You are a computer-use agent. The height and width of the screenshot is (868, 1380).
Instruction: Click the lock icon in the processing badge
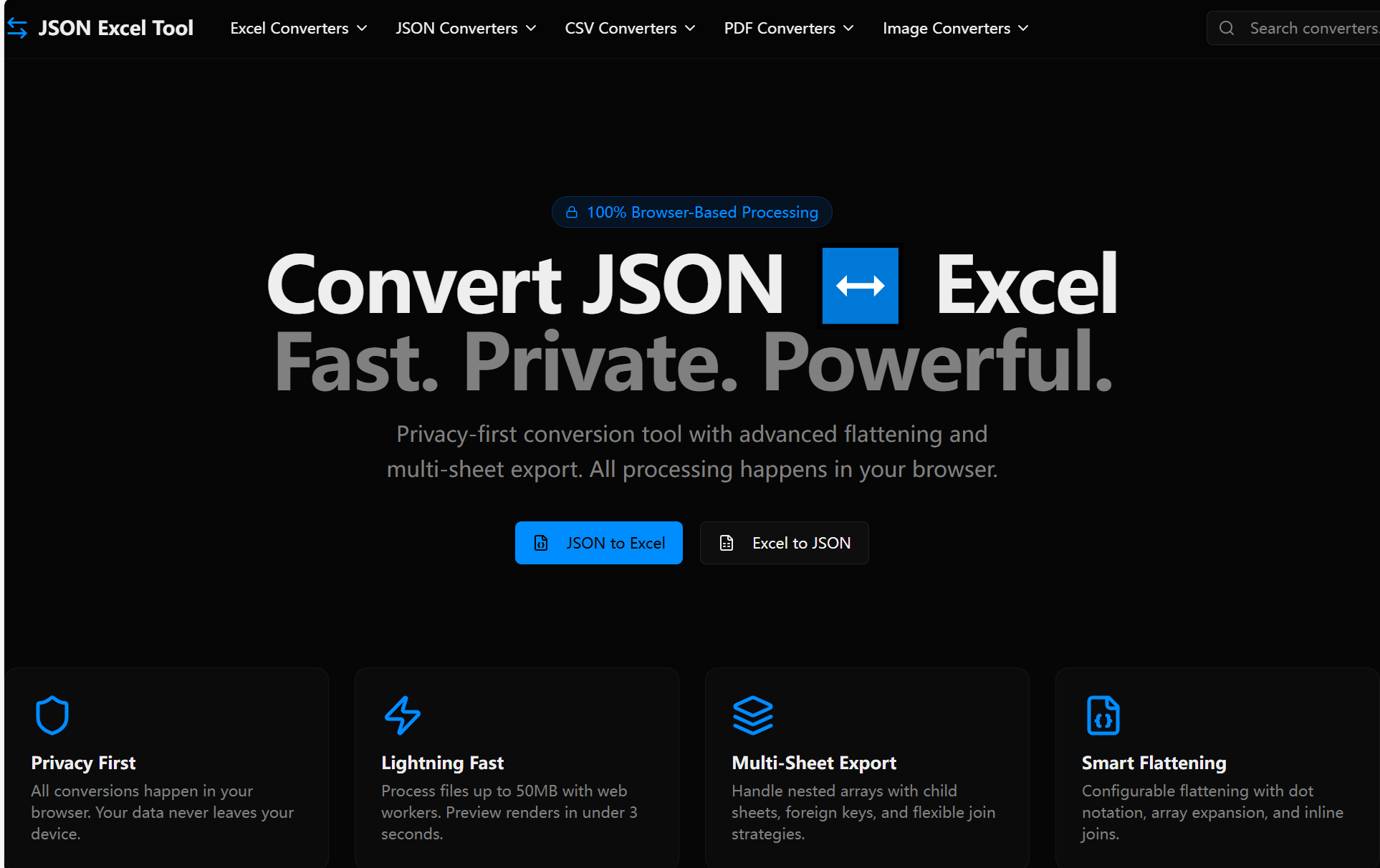(x=572, y=212)
